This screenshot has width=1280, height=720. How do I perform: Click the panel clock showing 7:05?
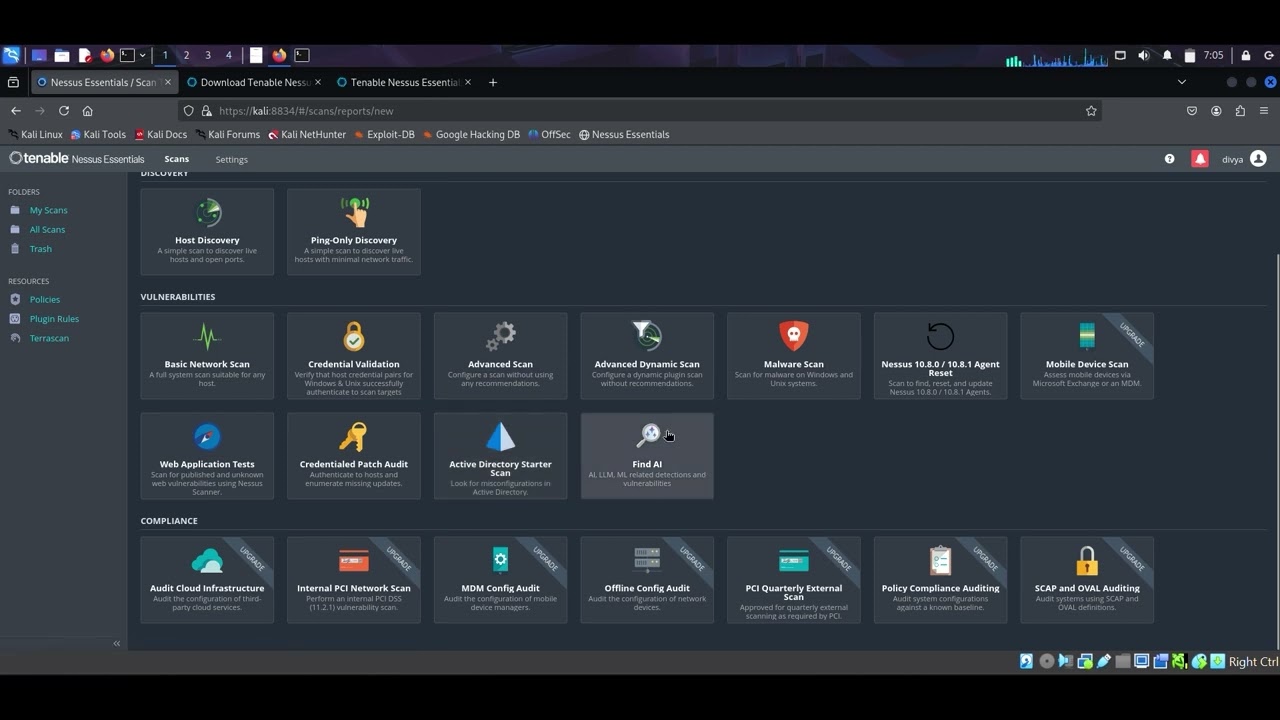[1214, 55]
